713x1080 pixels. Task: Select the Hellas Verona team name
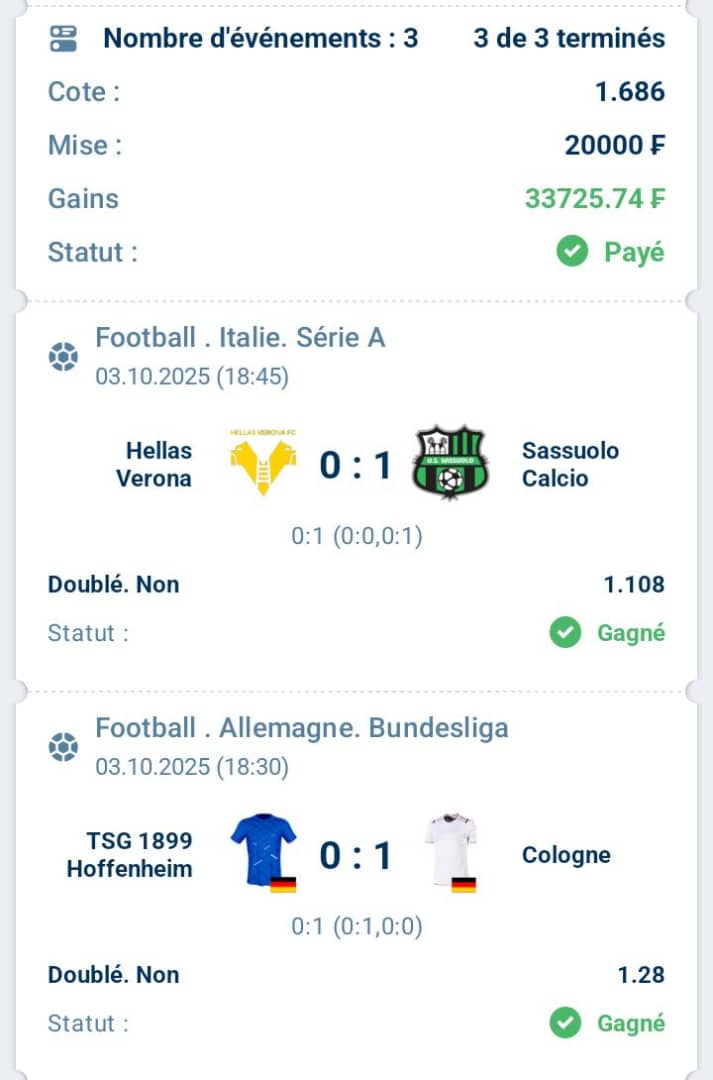tap(153, 464)
